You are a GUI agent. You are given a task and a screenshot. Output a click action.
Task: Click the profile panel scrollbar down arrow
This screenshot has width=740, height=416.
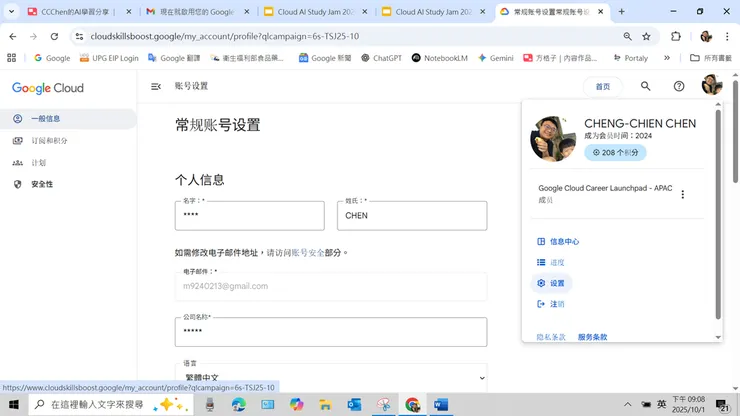[718, 337]
